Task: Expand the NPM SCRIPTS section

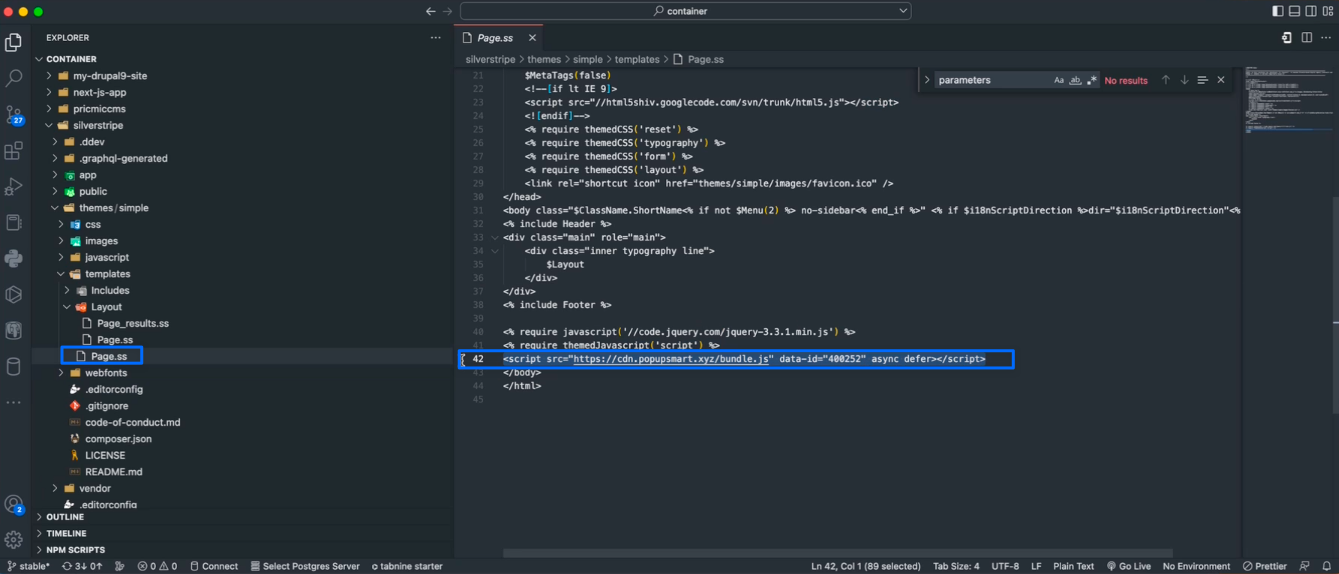Action: click(x=75, y=550)
